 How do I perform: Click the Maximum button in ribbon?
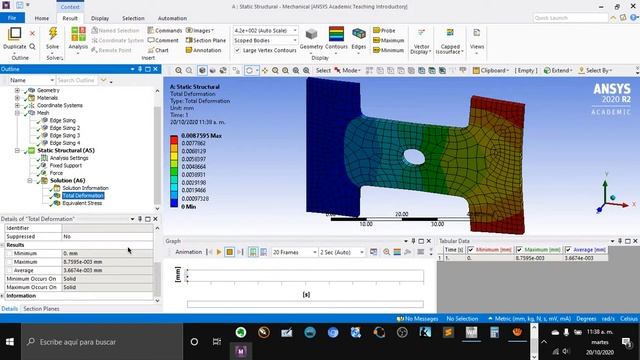click(389, 40)
